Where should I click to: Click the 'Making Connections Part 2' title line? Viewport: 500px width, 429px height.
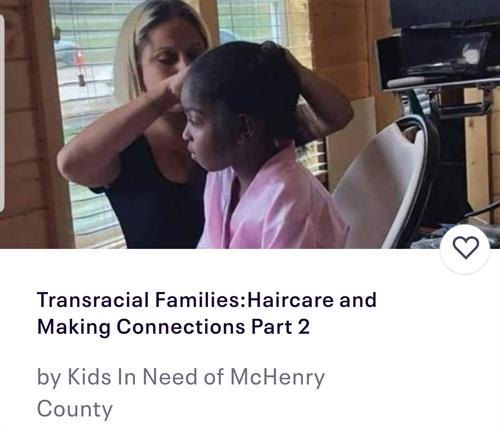173,326
